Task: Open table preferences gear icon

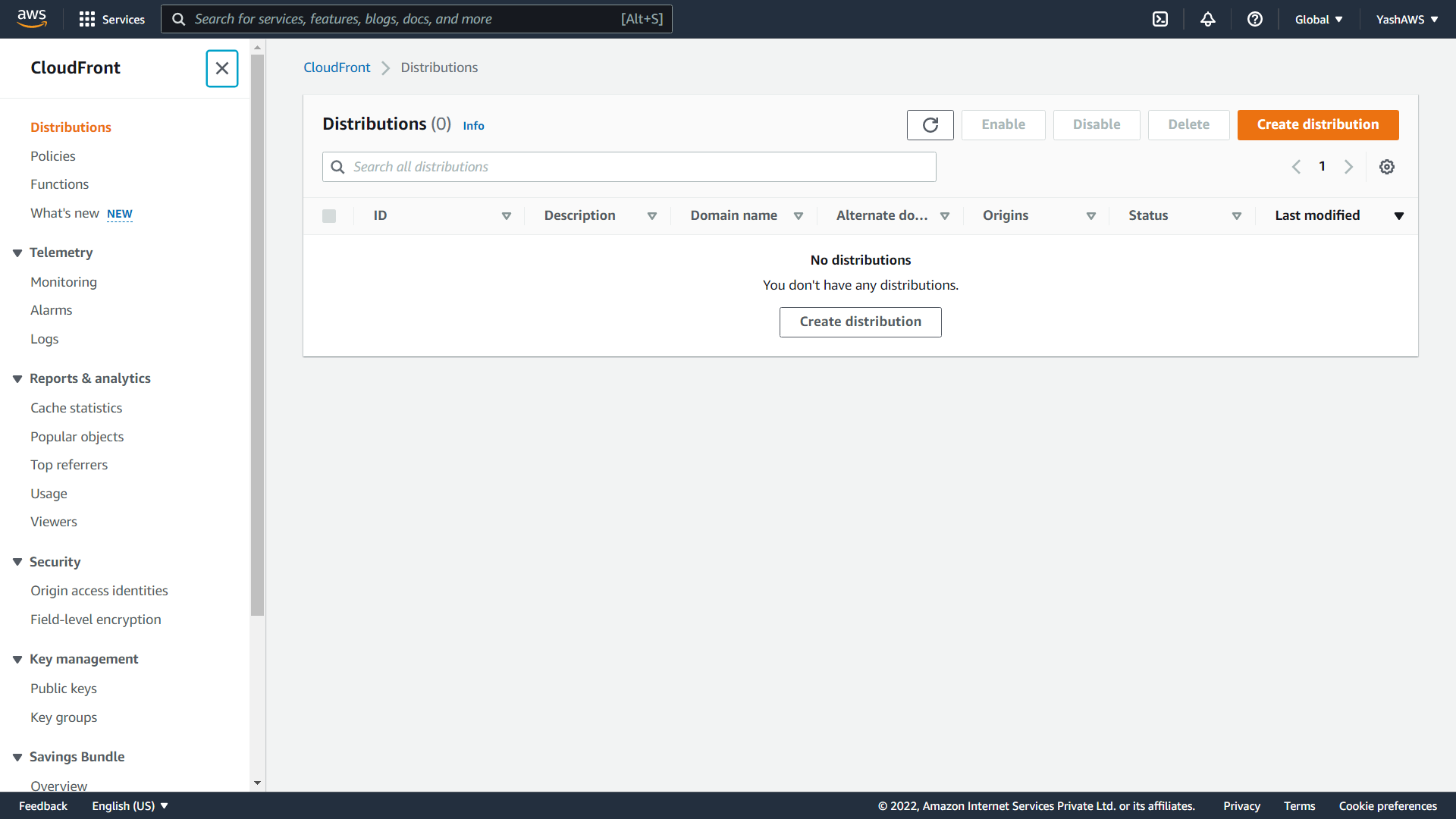Action: click(1387, 167)
